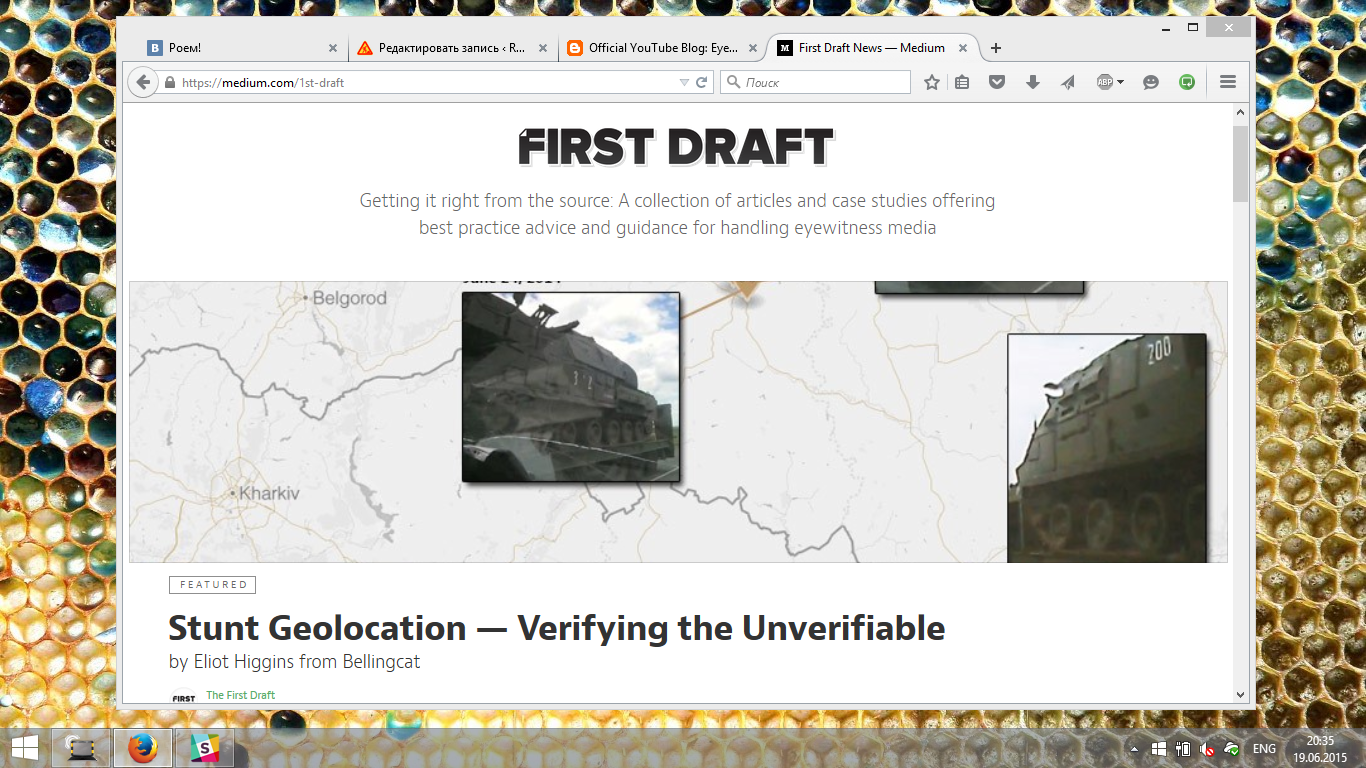Open the downloads arrow icon
Image resolution: width=1366 pixels, height=768 pixels.
(x=1033, y=82)
